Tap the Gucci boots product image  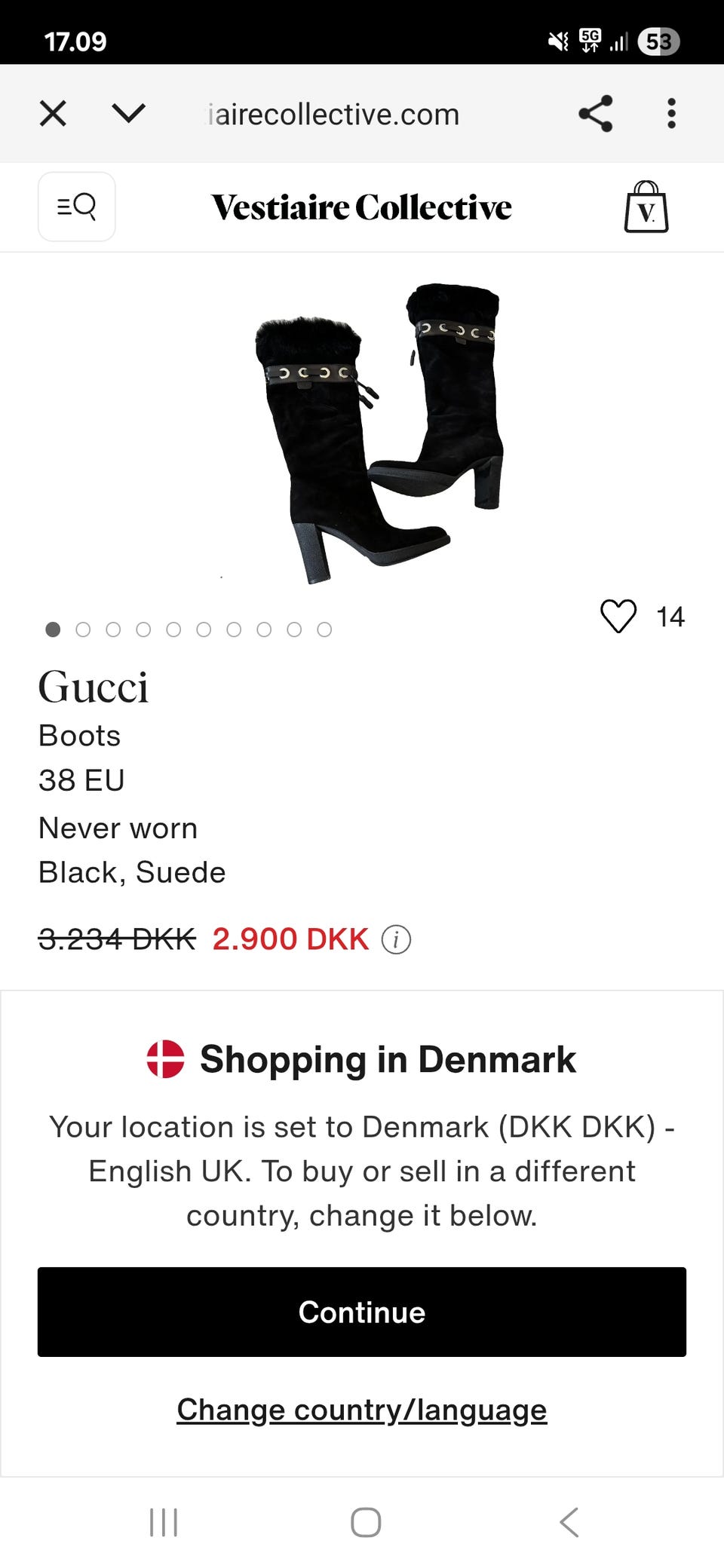pos(377,433)
